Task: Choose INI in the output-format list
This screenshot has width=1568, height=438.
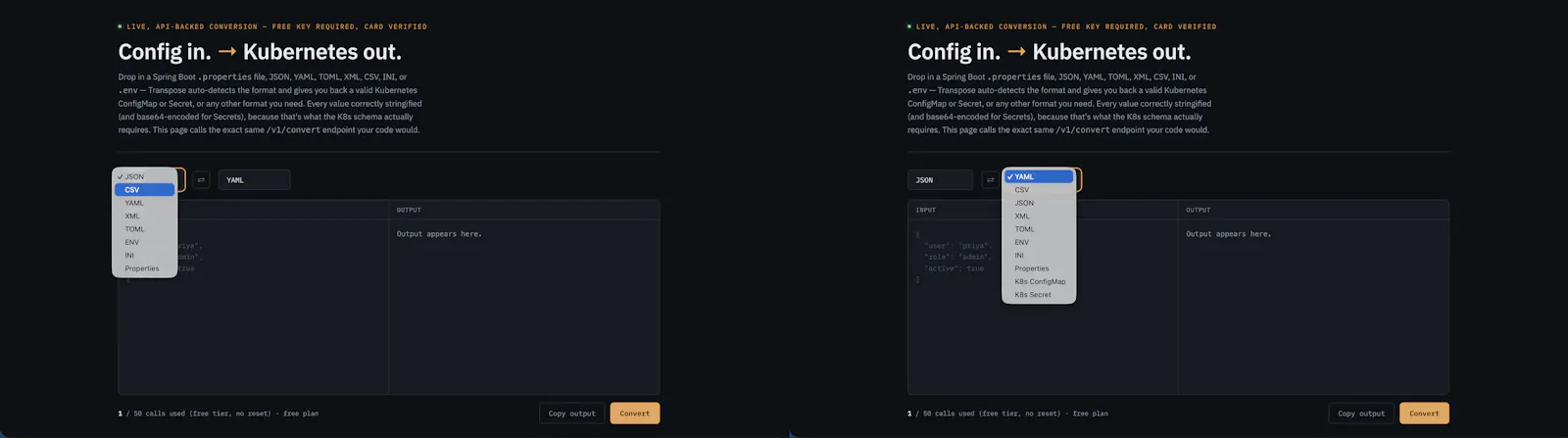Action: pyautogui.click(x=1039, y=256)
